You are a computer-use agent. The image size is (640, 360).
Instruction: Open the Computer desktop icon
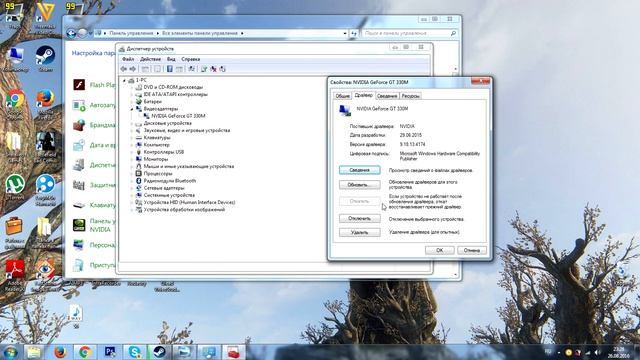point(15,59)
